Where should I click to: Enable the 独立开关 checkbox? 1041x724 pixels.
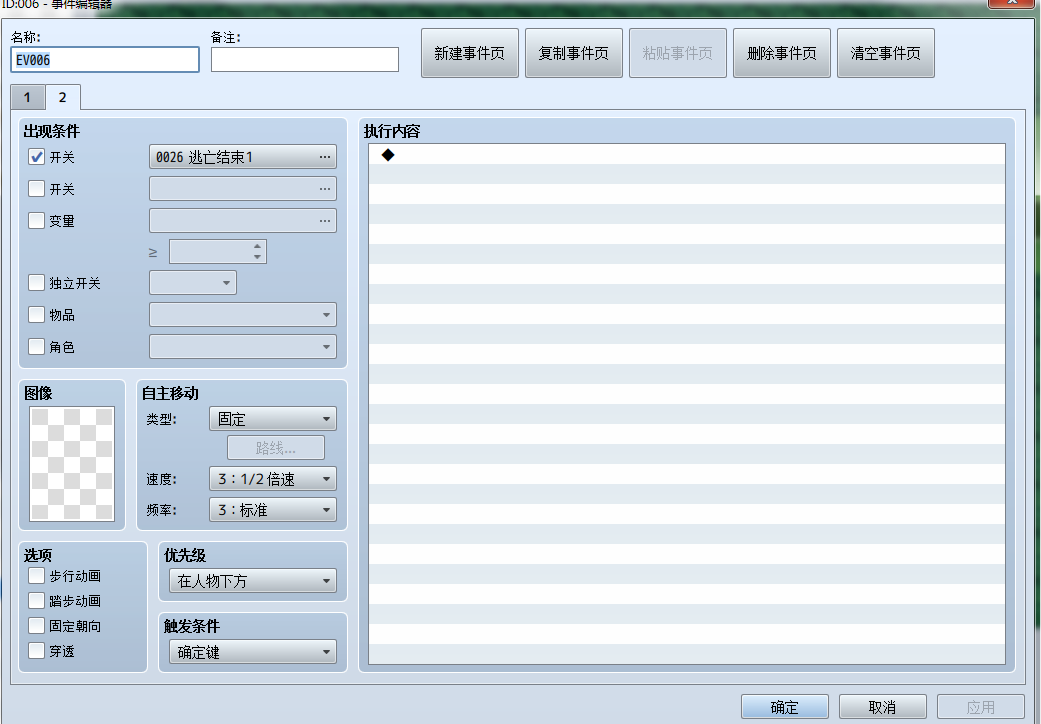pyautogui.click(x=37, y=283)
